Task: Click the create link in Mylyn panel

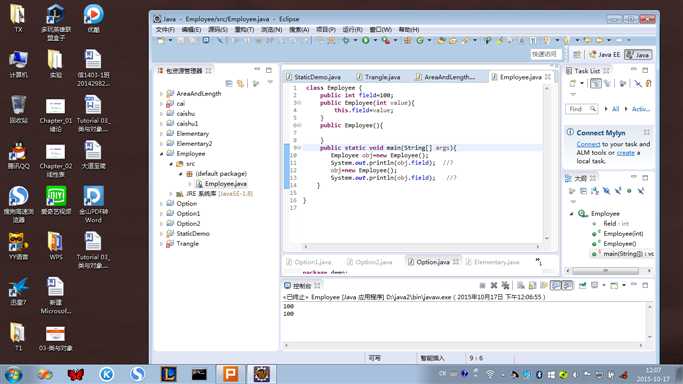Action: [626, 153]
